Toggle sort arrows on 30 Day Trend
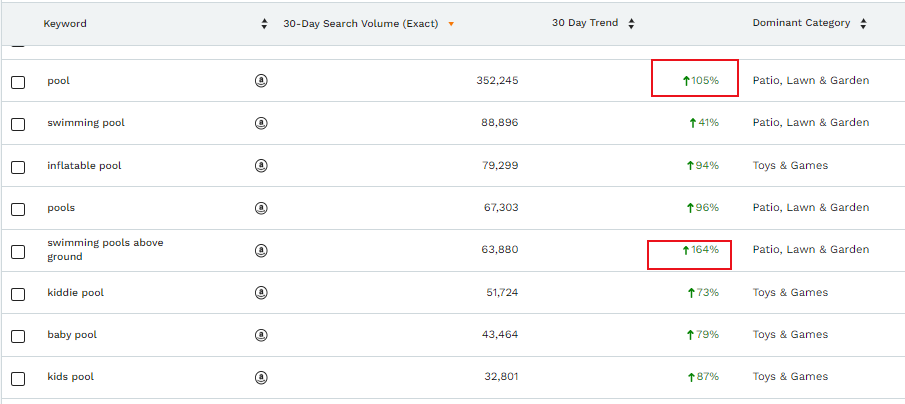905x404 pixels. coord(631,24)
